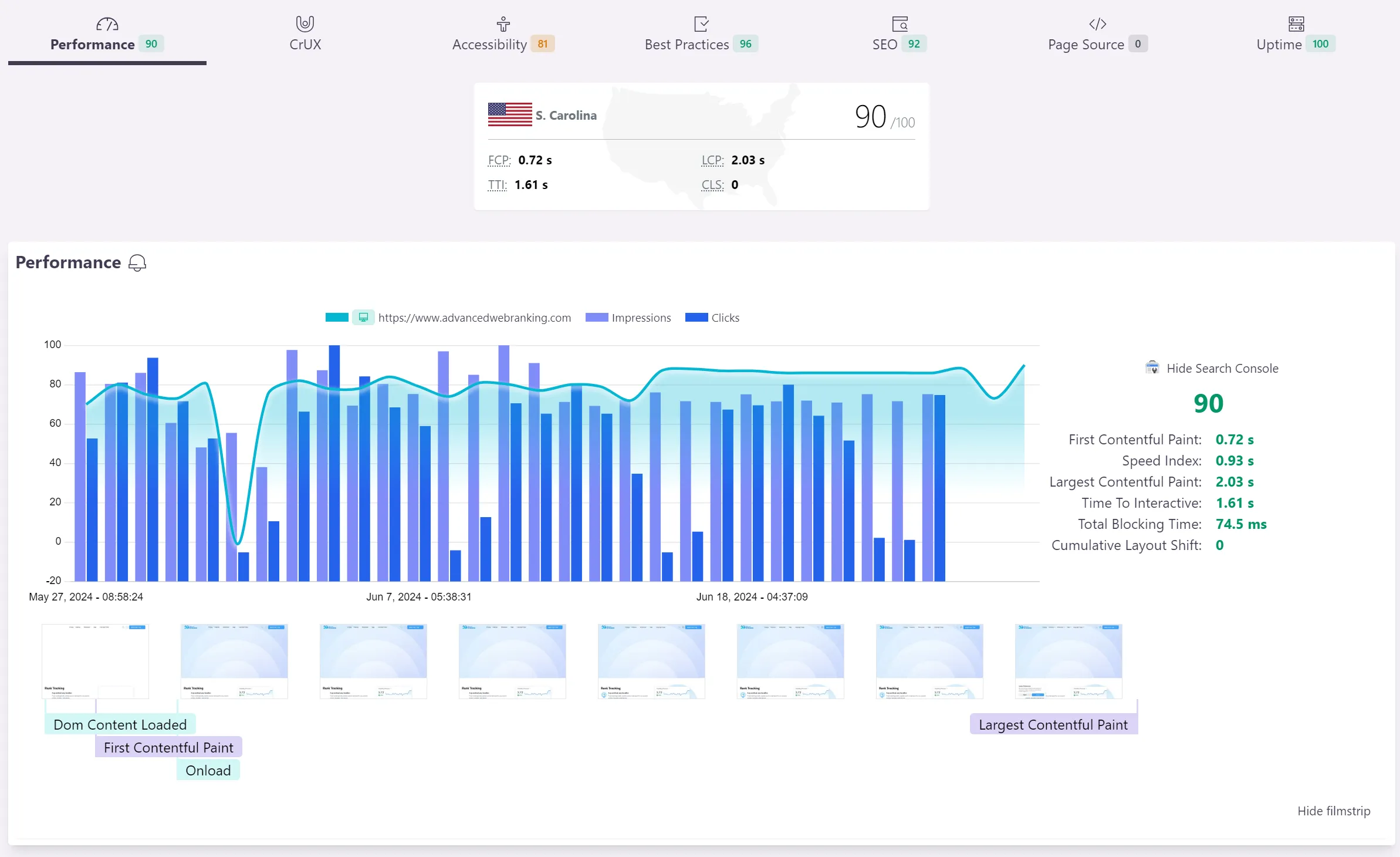The height and width of the screenshot is (857, 1400).
Task: Open the advancedwebranking.com website link
Action: (x=474, y=317)
